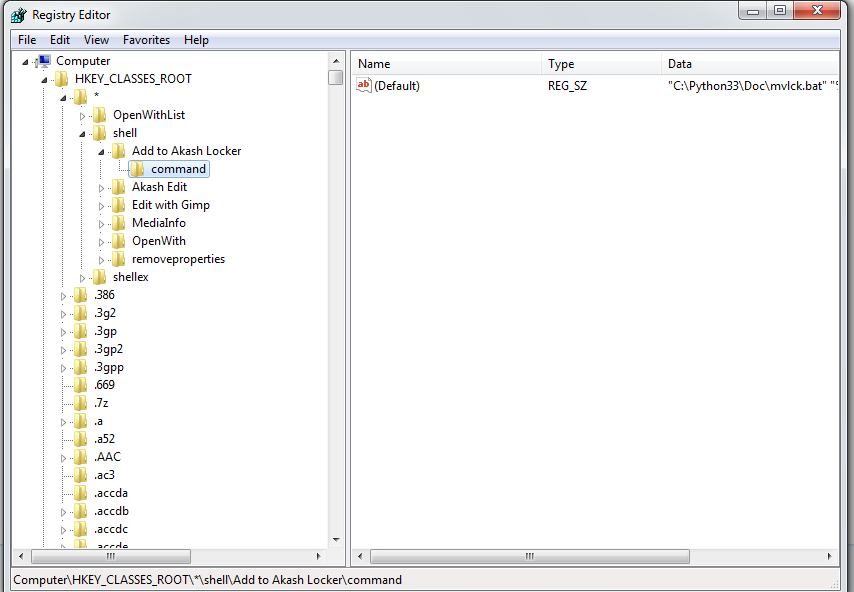Image resolution: width=854 pixels, height=592 pixels.
Task: Select the folder icon beside '.7z'
Action: 81,403
